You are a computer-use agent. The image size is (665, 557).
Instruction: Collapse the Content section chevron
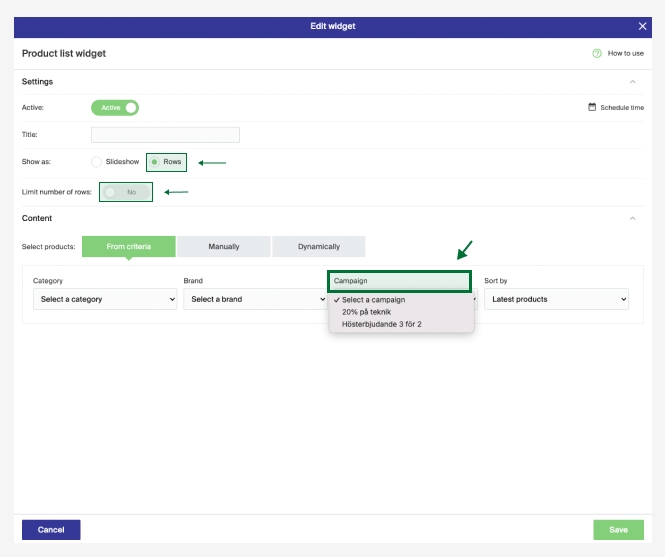pyautogui.click(x=632, y=218)
